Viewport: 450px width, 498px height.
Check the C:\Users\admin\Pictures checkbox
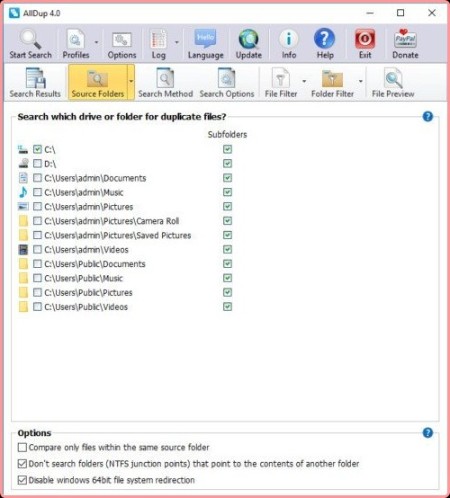[x=37, y=207]
